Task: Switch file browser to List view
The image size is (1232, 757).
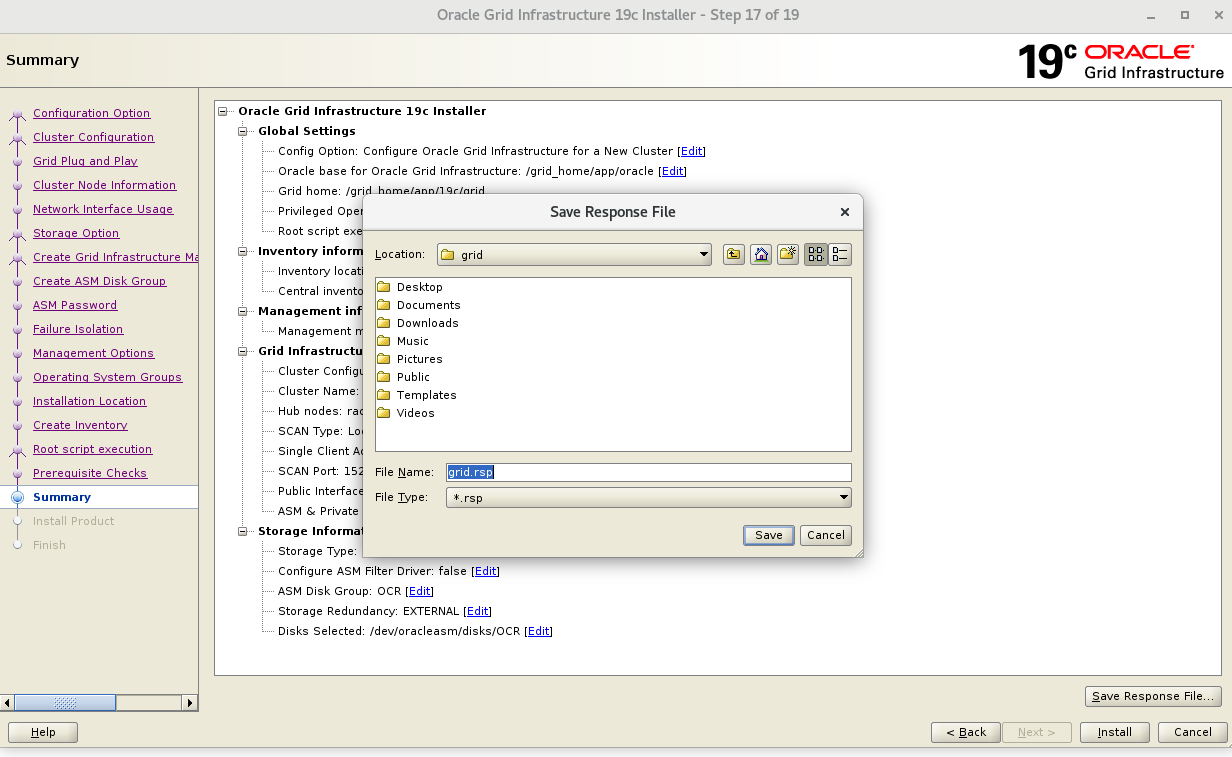Action: click(x=816, y=255)
